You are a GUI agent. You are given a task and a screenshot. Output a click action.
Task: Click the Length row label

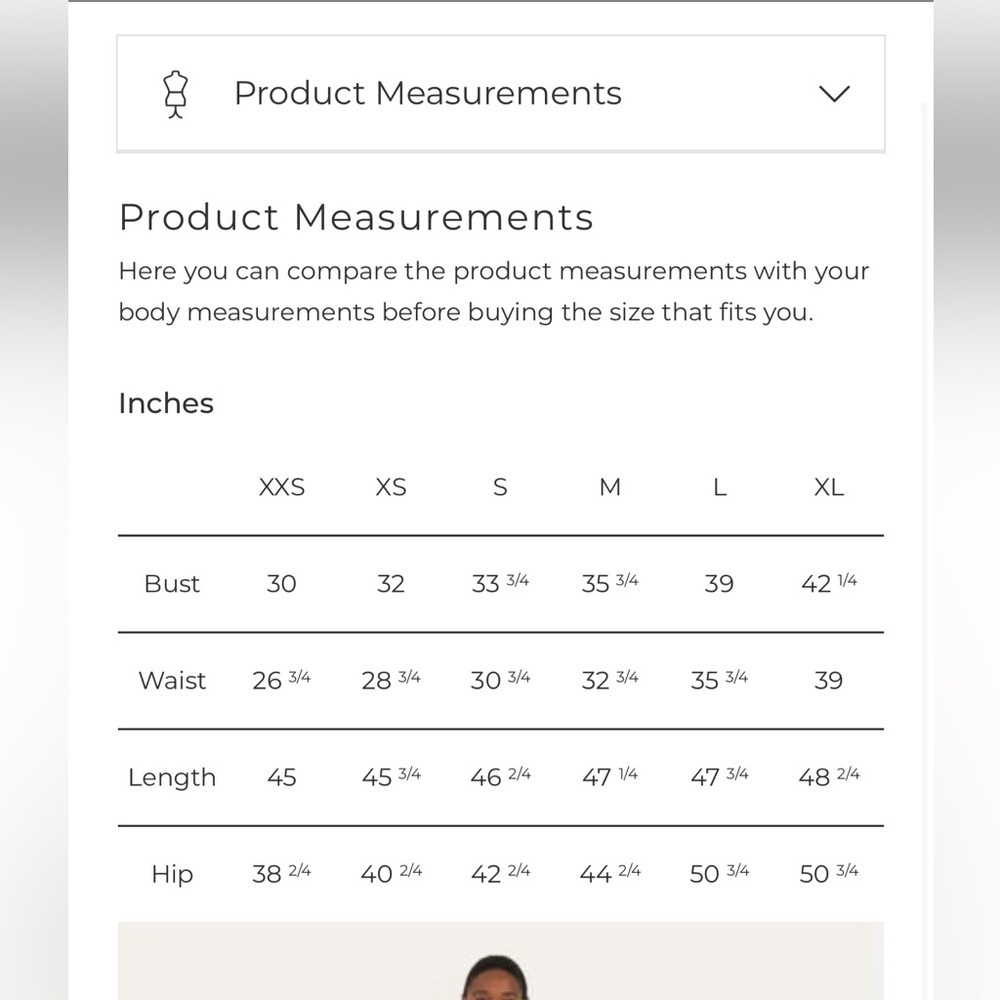click(172, 777)
